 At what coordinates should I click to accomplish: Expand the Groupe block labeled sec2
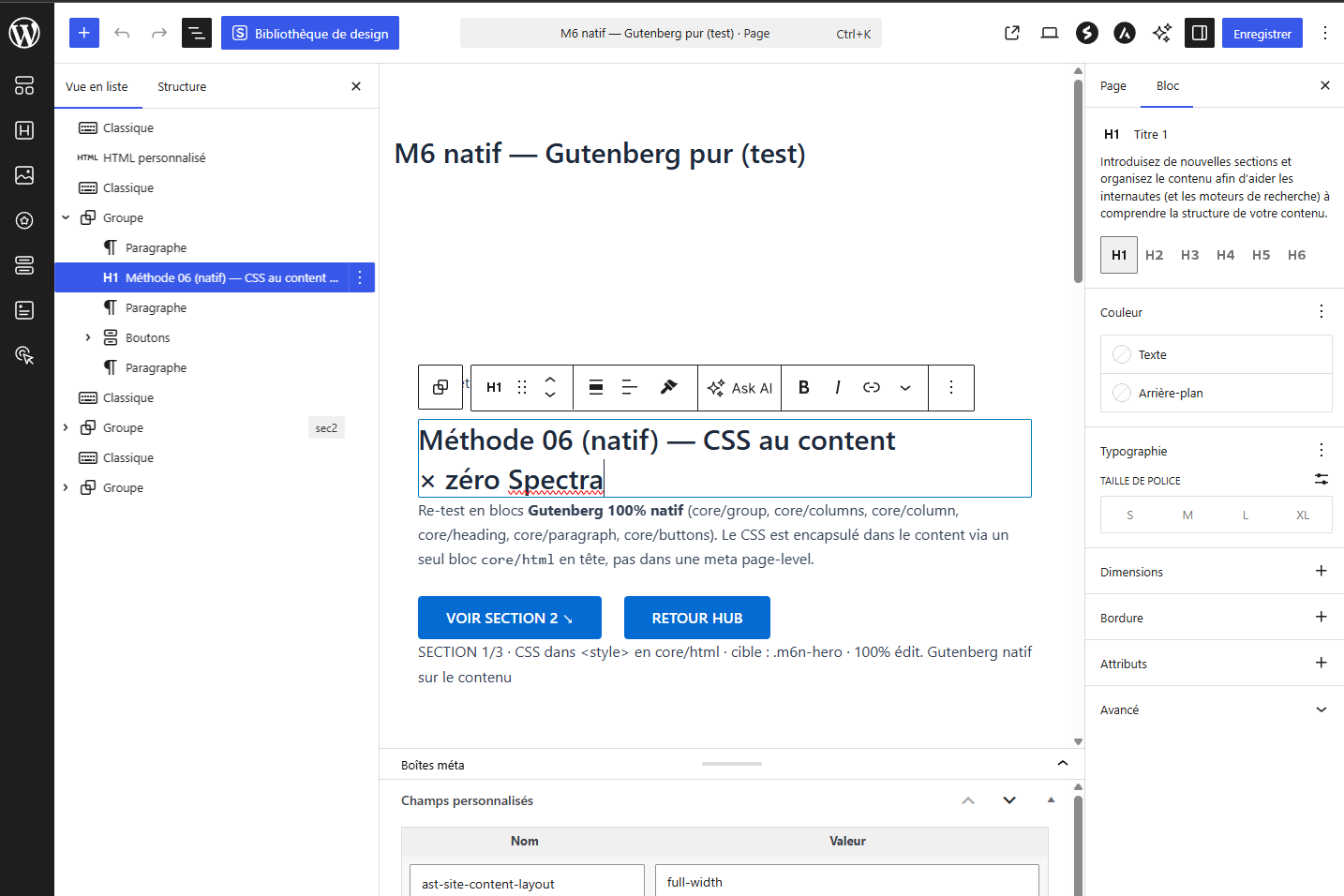click(x=66, y=427)
